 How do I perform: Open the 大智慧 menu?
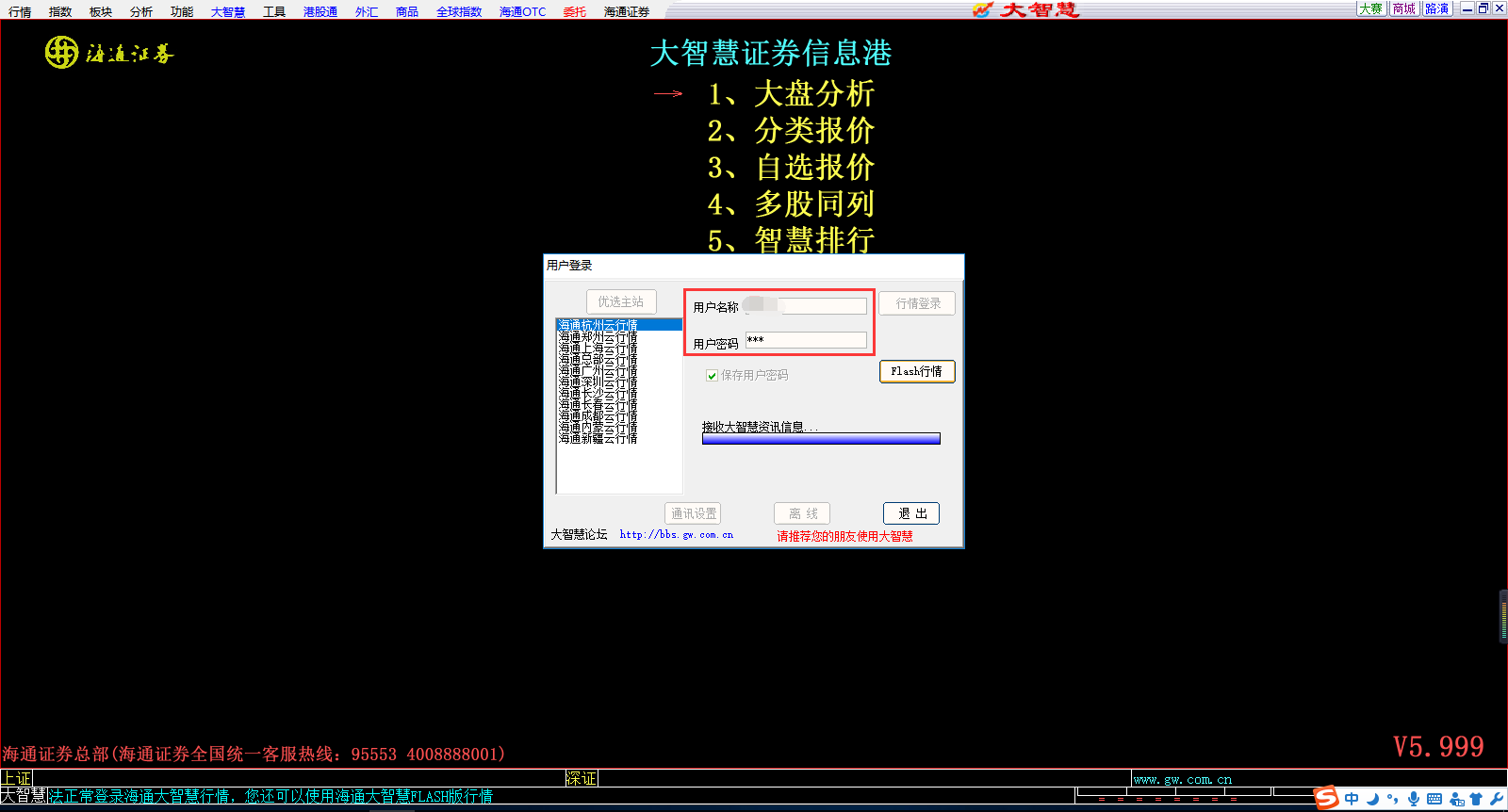[228, 11]
